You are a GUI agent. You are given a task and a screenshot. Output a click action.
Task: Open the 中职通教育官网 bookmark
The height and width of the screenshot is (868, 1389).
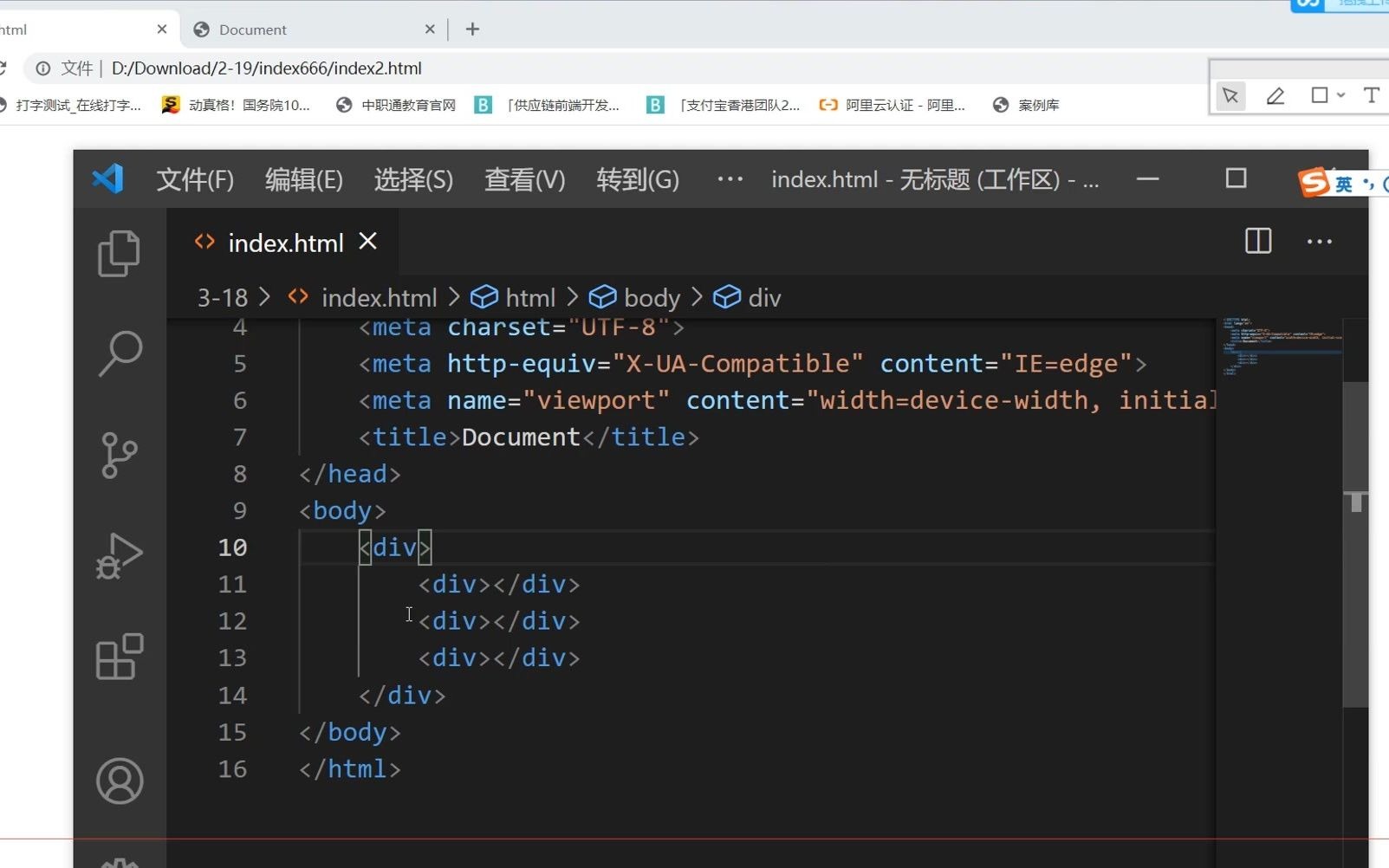(x=396, y=105)
